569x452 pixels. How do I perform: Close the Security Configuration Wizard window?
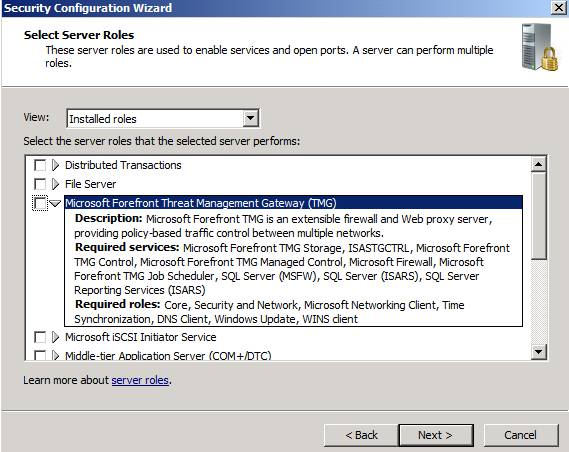click(x=559, y=8)
